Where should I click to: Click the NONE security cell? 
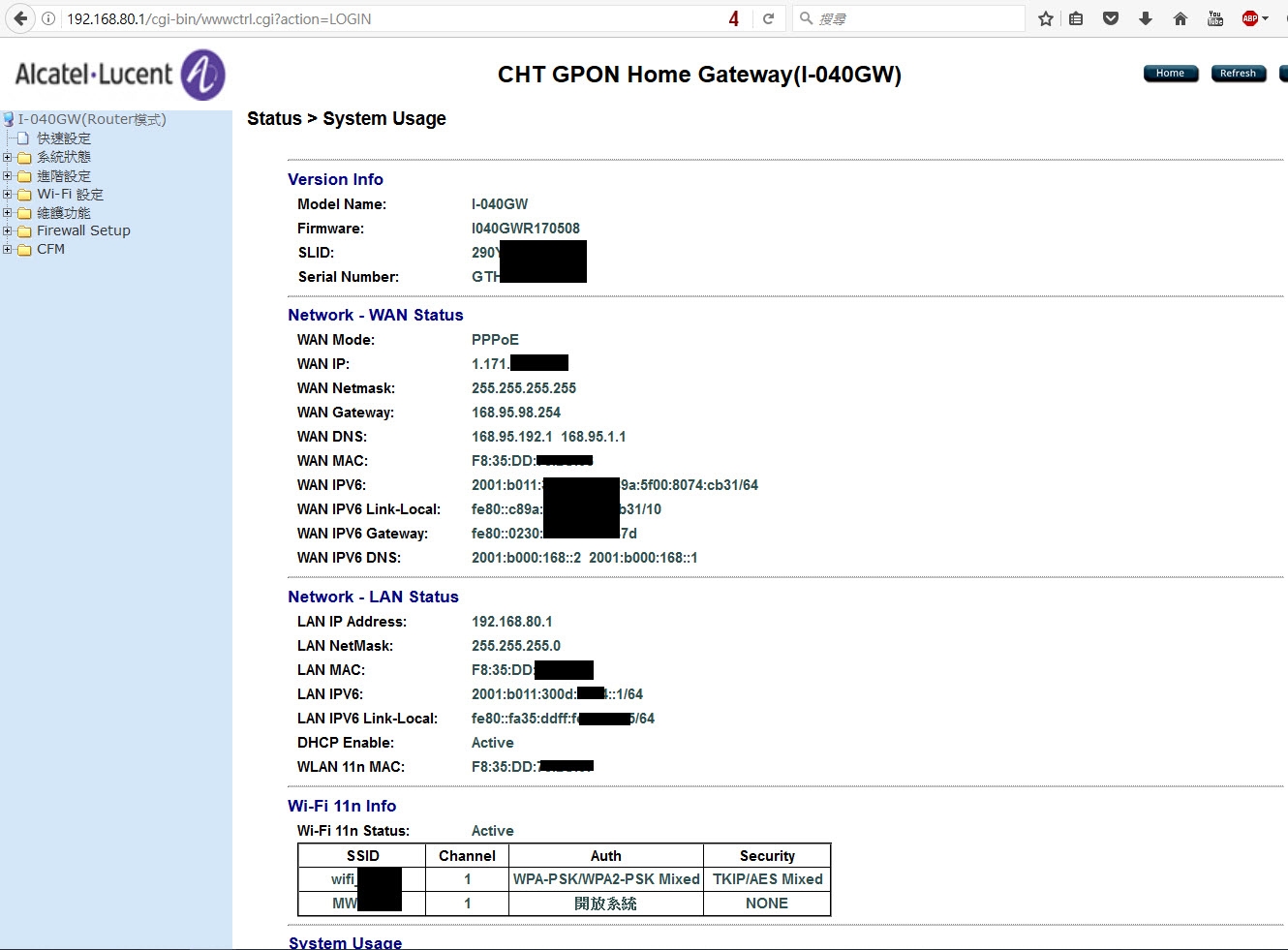tap(767, 904)
